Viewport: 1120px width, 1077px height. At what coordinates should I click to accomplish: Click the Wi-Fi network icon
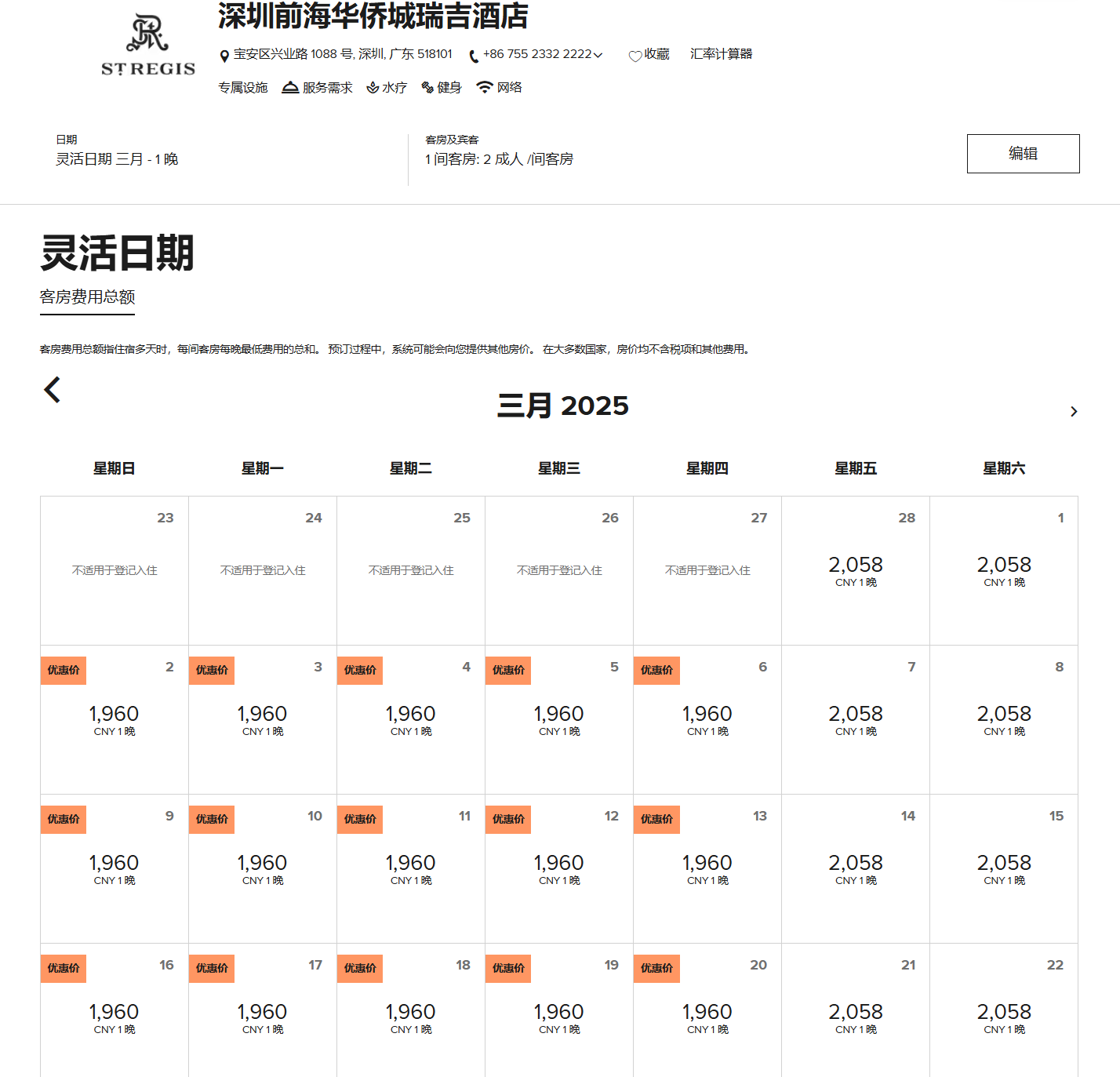coord(485,87)
